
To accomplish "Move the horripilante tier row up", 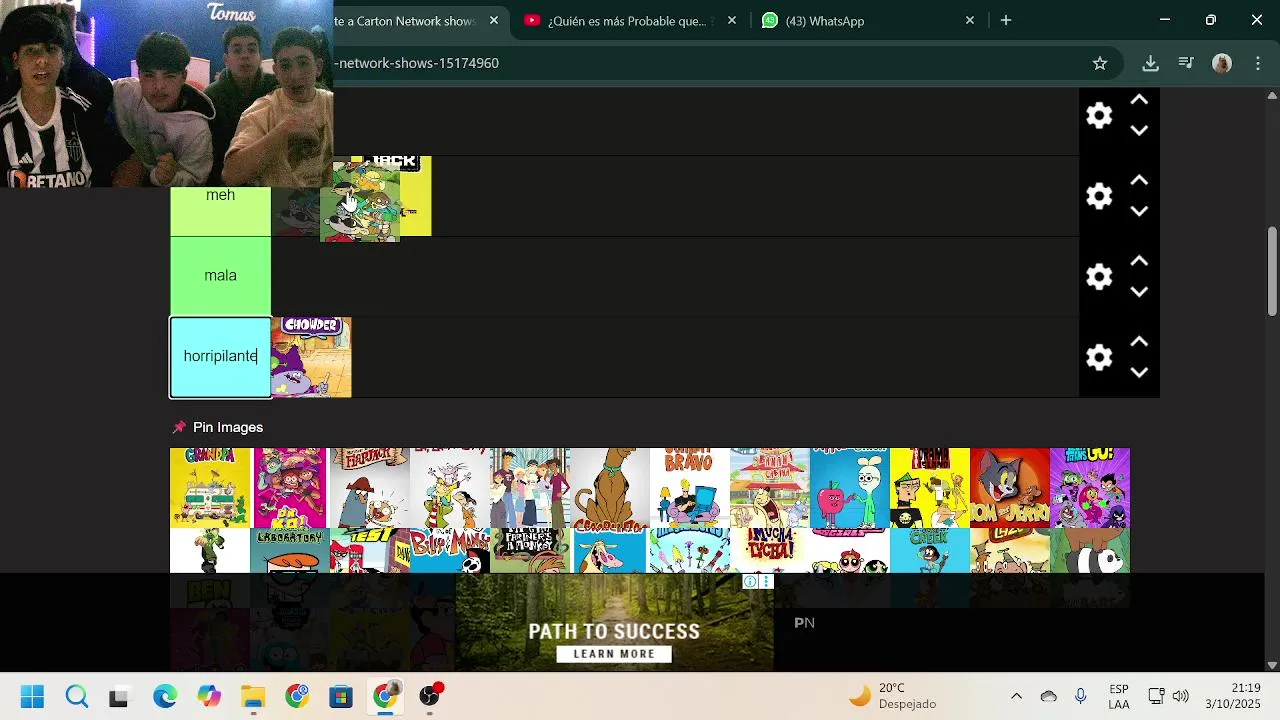I will point(1139,342).
